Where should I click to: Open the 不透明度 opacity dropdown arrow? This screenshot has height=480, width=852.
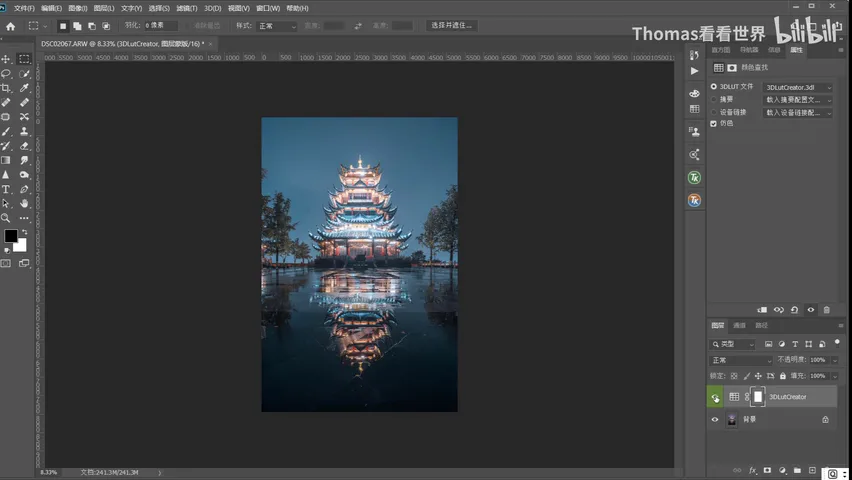(835, 360)
